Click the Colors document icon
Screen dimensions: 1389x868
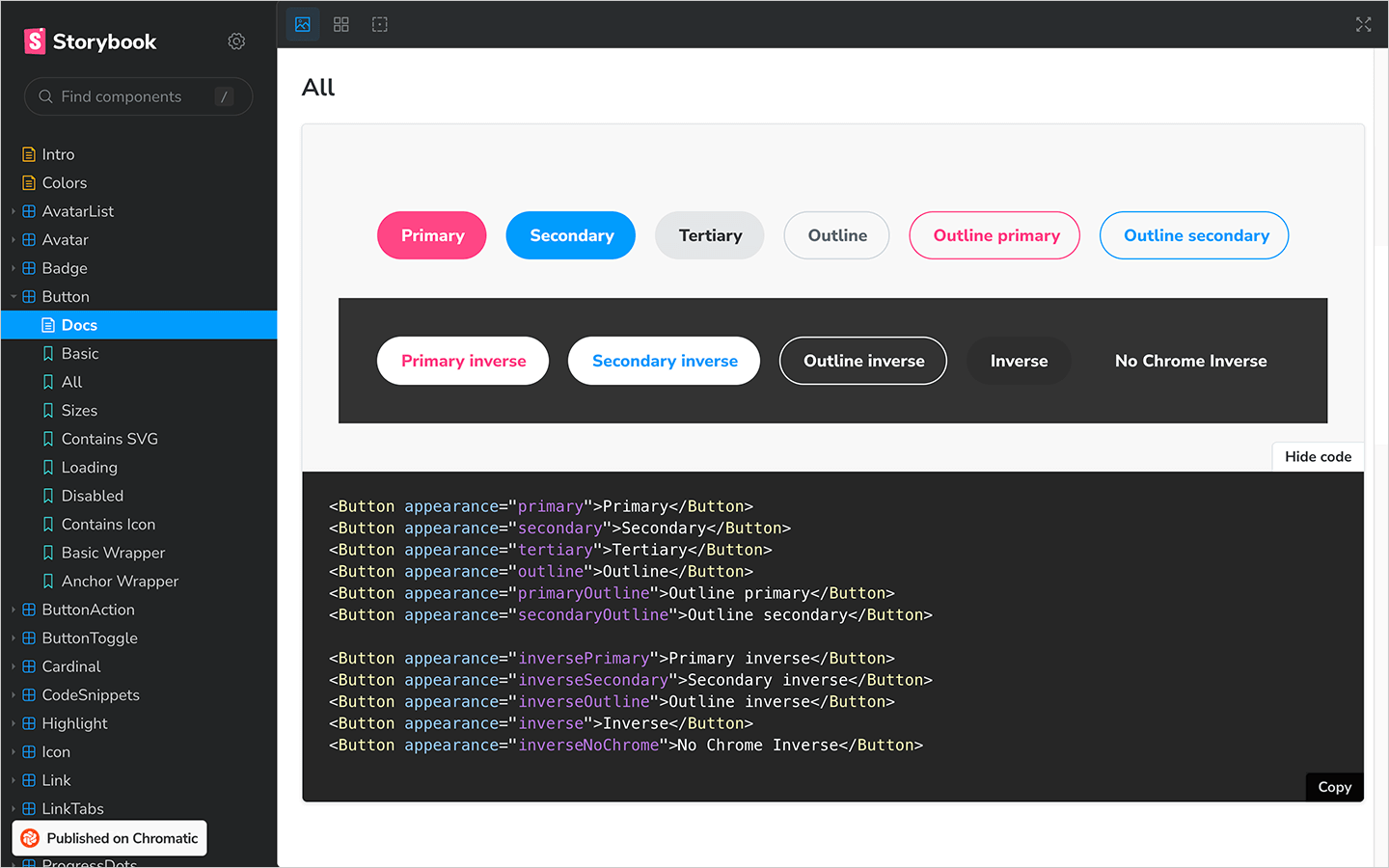(x=29, y=183)
